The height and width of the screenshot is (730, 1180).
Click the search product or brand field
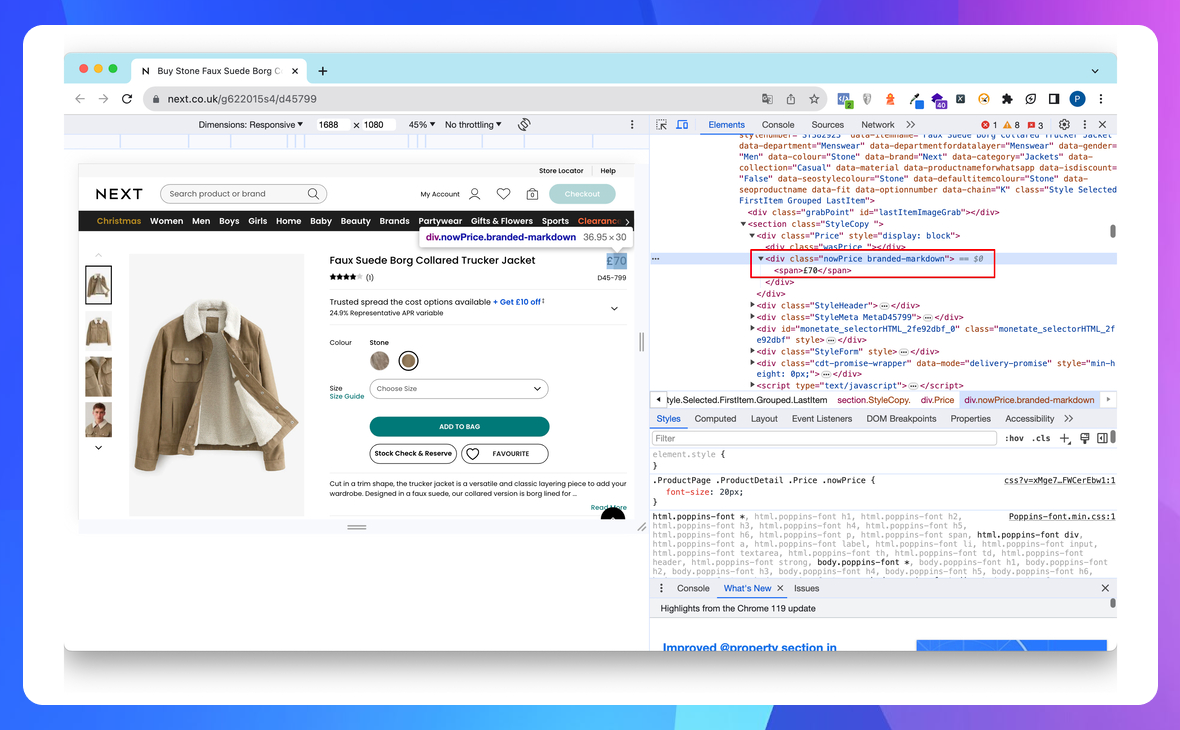240,193
